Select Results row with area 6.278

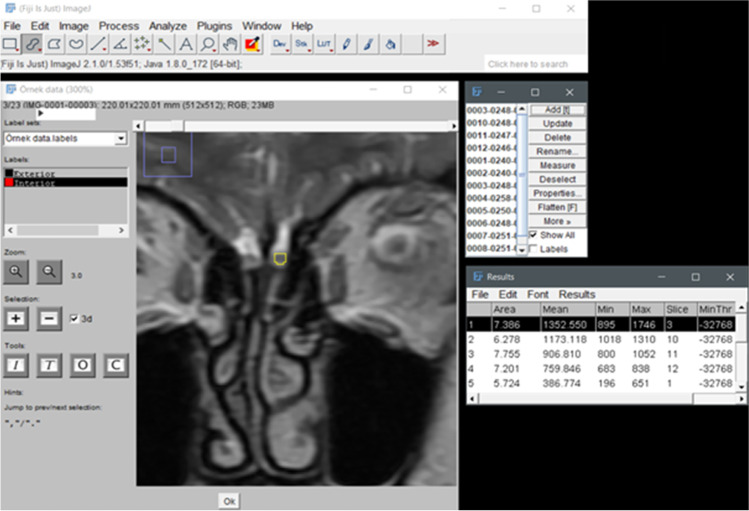click(600, 340)
